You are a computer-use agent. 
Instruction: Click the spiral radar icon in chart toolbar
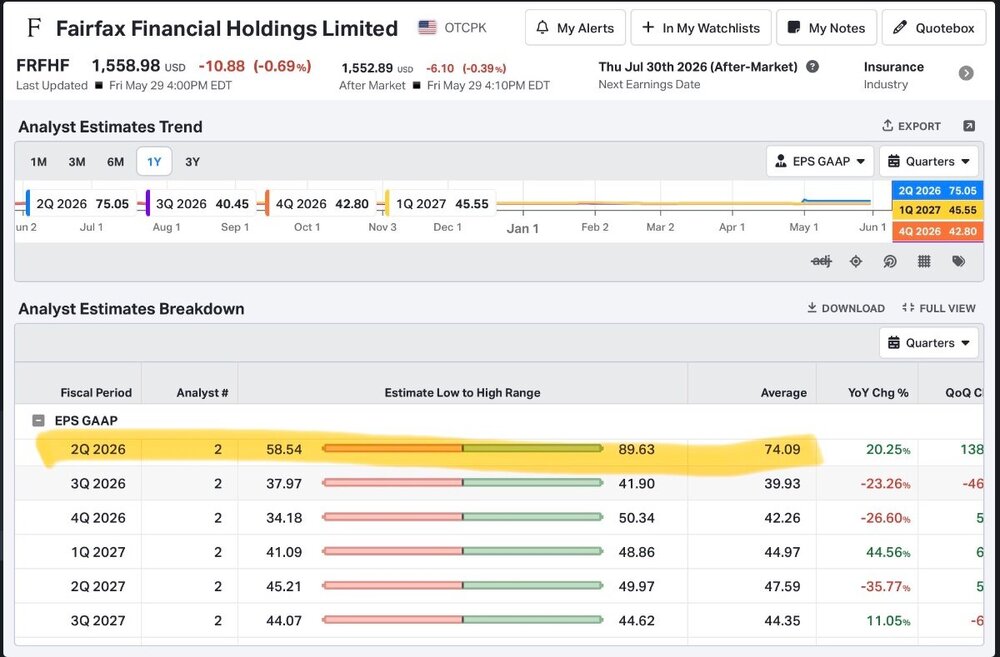(890, 261)
